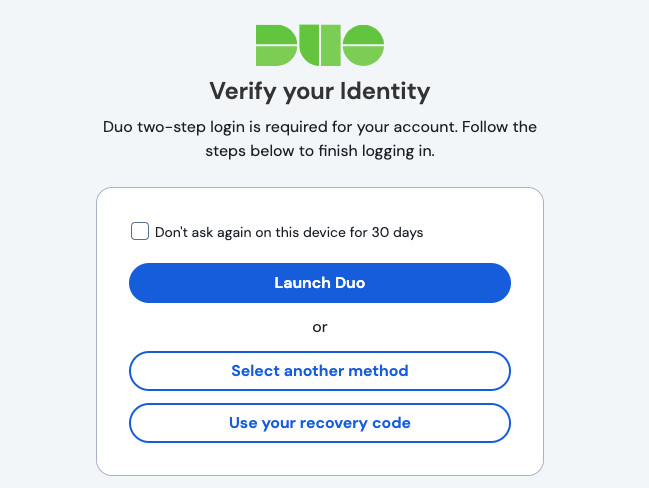The height and width of the screenshot is (488, 649).
Task: Click the green Duo logo
Action: (x=320, y=45)
